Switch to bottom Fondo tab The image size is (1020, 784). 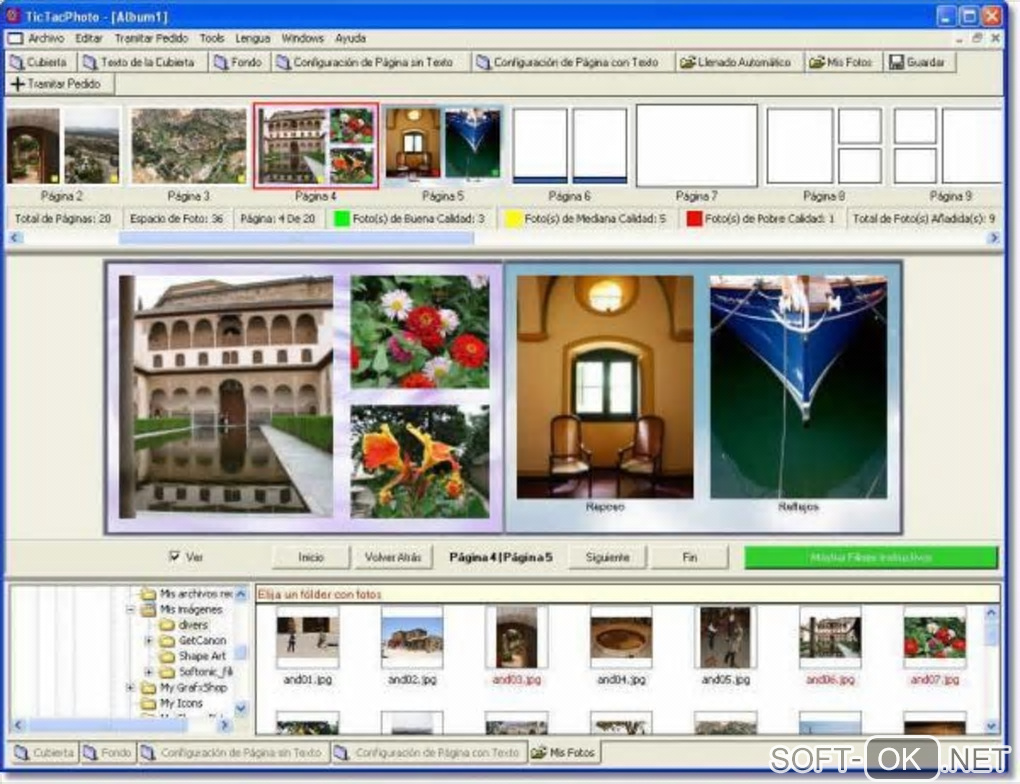107,753
